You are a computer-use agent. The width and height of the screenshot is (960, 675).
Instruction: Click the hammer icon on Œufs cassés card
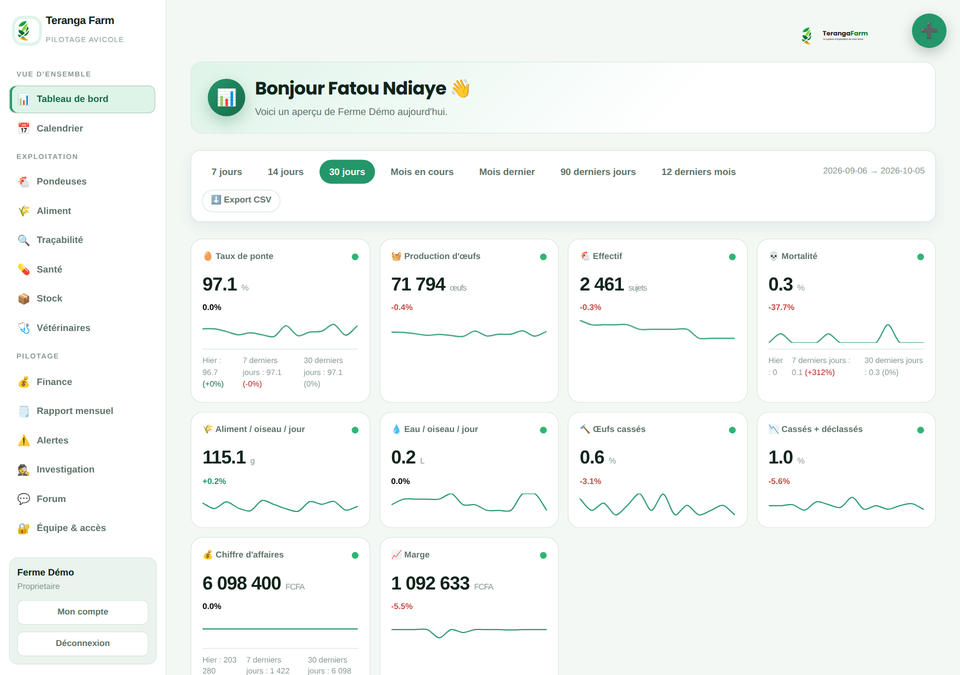(585, 429)
